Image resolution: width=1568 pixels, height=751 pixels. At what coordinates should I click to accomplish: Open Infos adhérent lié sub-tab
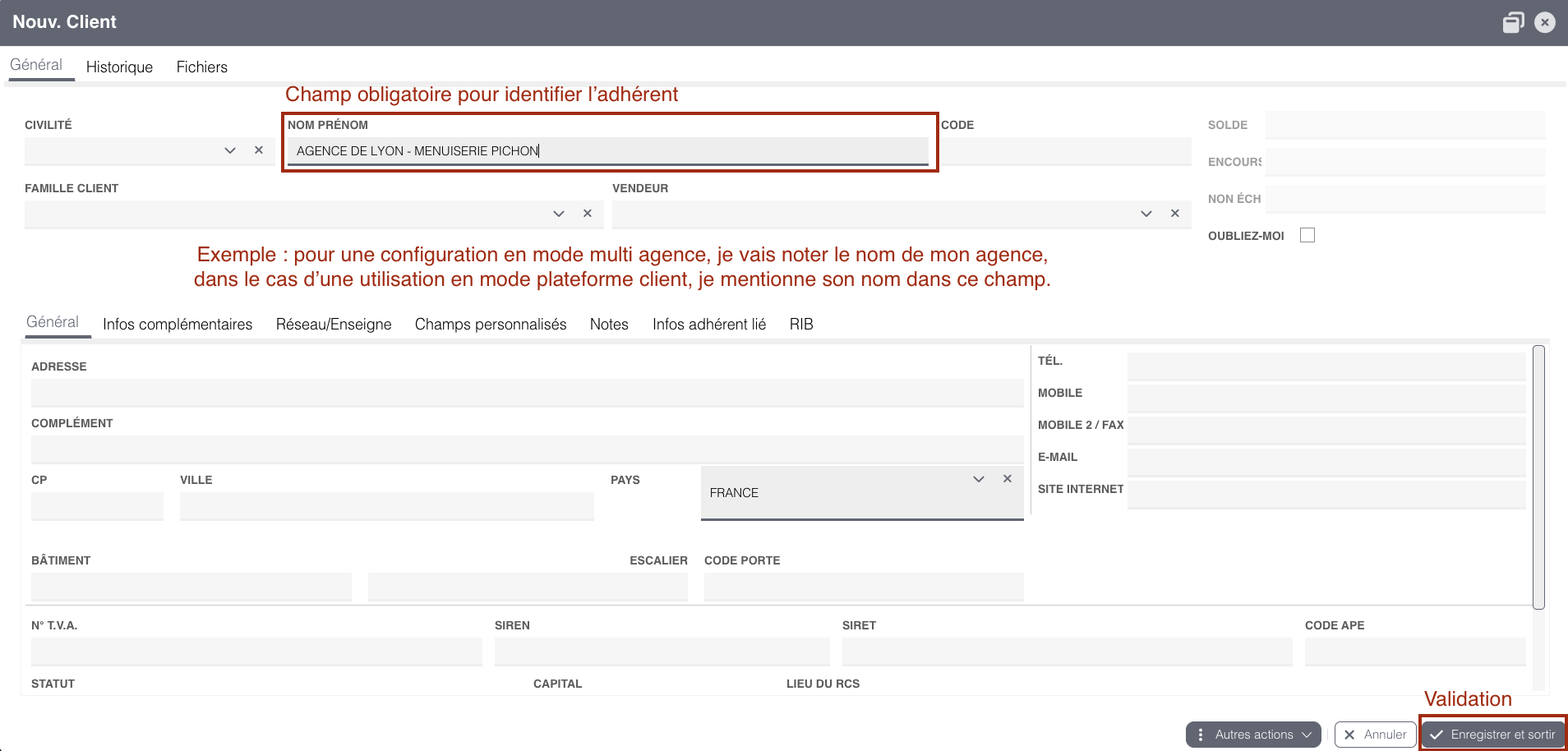(x=709, y=325)
